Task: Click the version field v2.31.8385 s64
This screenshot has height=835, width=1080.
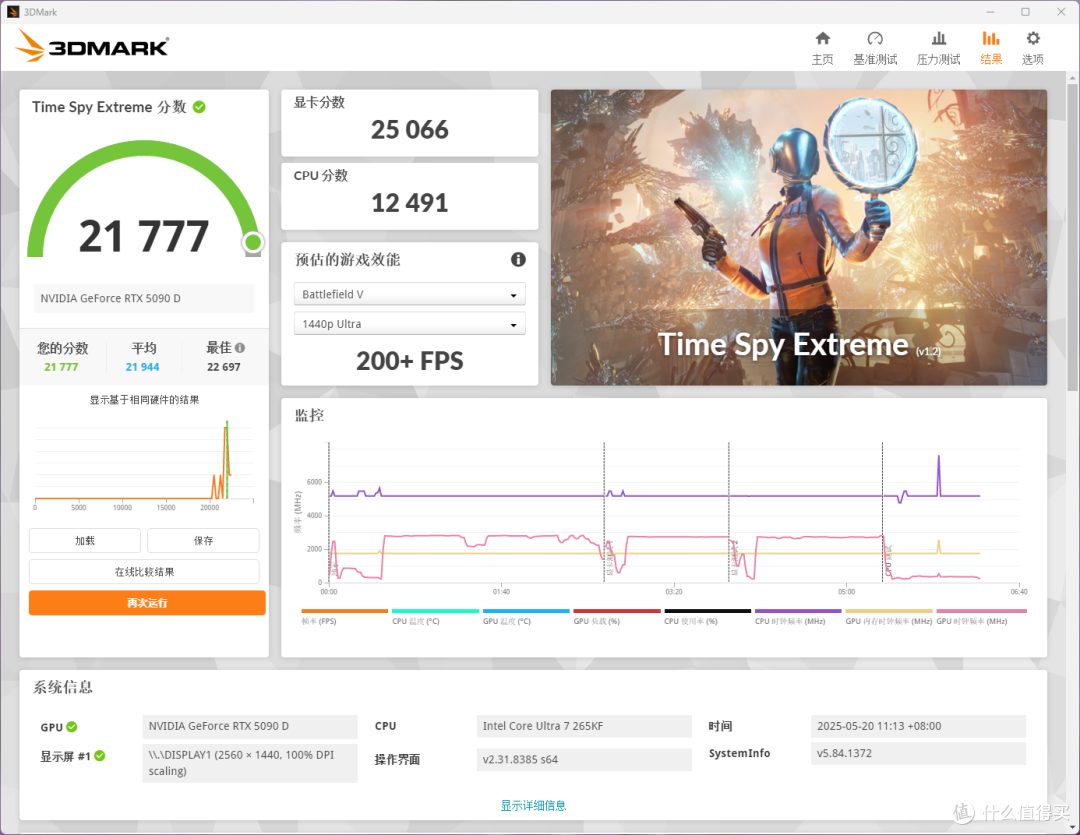Action: point(584,759)
